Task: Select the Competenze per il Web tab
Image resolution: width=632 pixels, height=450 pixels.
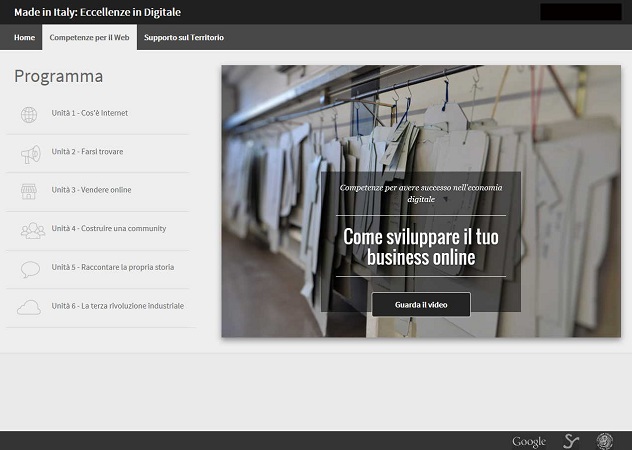Action: tap(89, 38)
